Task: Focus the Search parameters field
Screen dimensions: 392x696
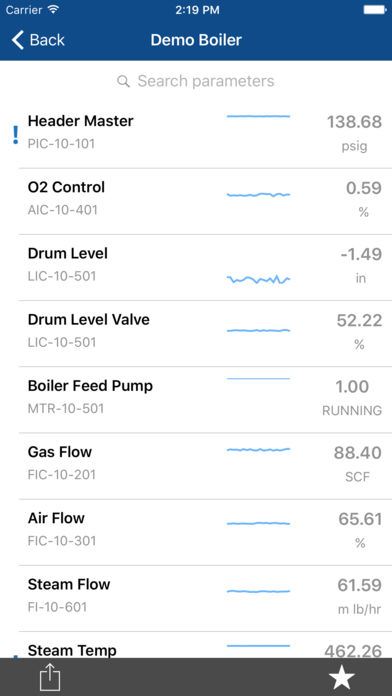Action: pos(196,81)
